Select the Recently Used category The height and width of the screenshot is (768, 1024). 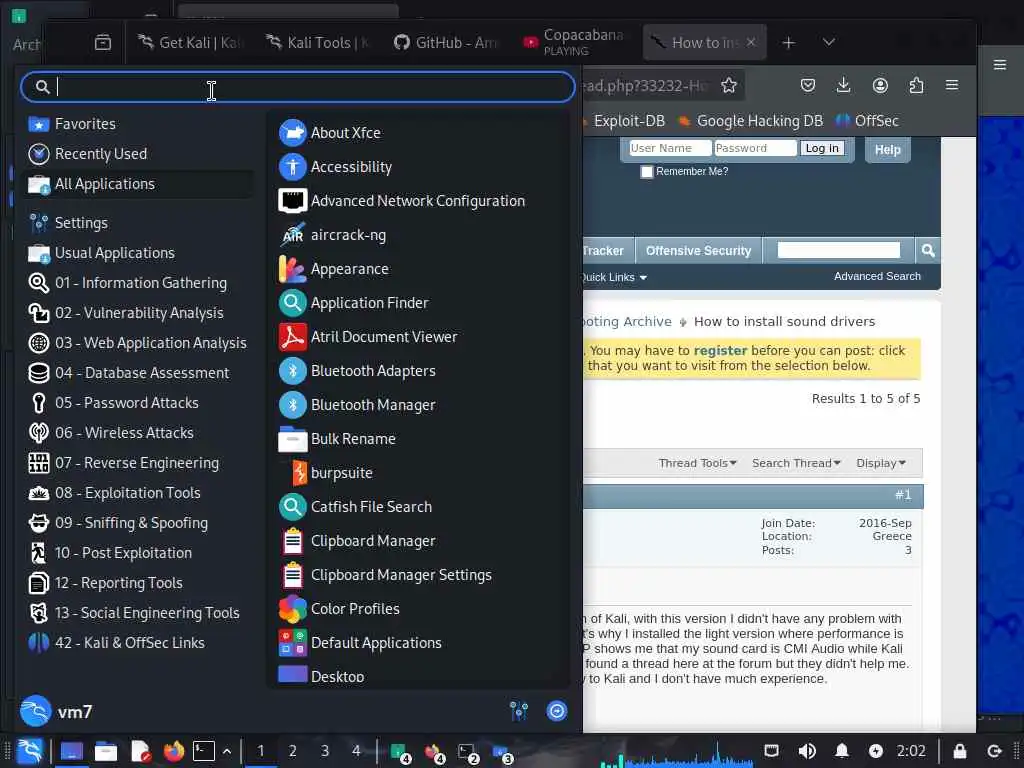coord(137,153)
